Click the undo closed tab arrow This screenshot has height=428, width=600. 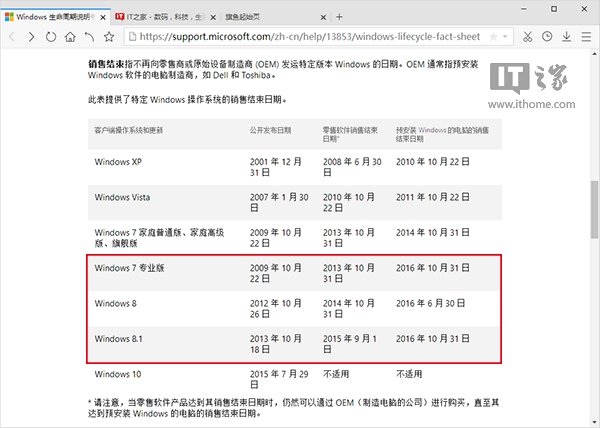[89, 37]
